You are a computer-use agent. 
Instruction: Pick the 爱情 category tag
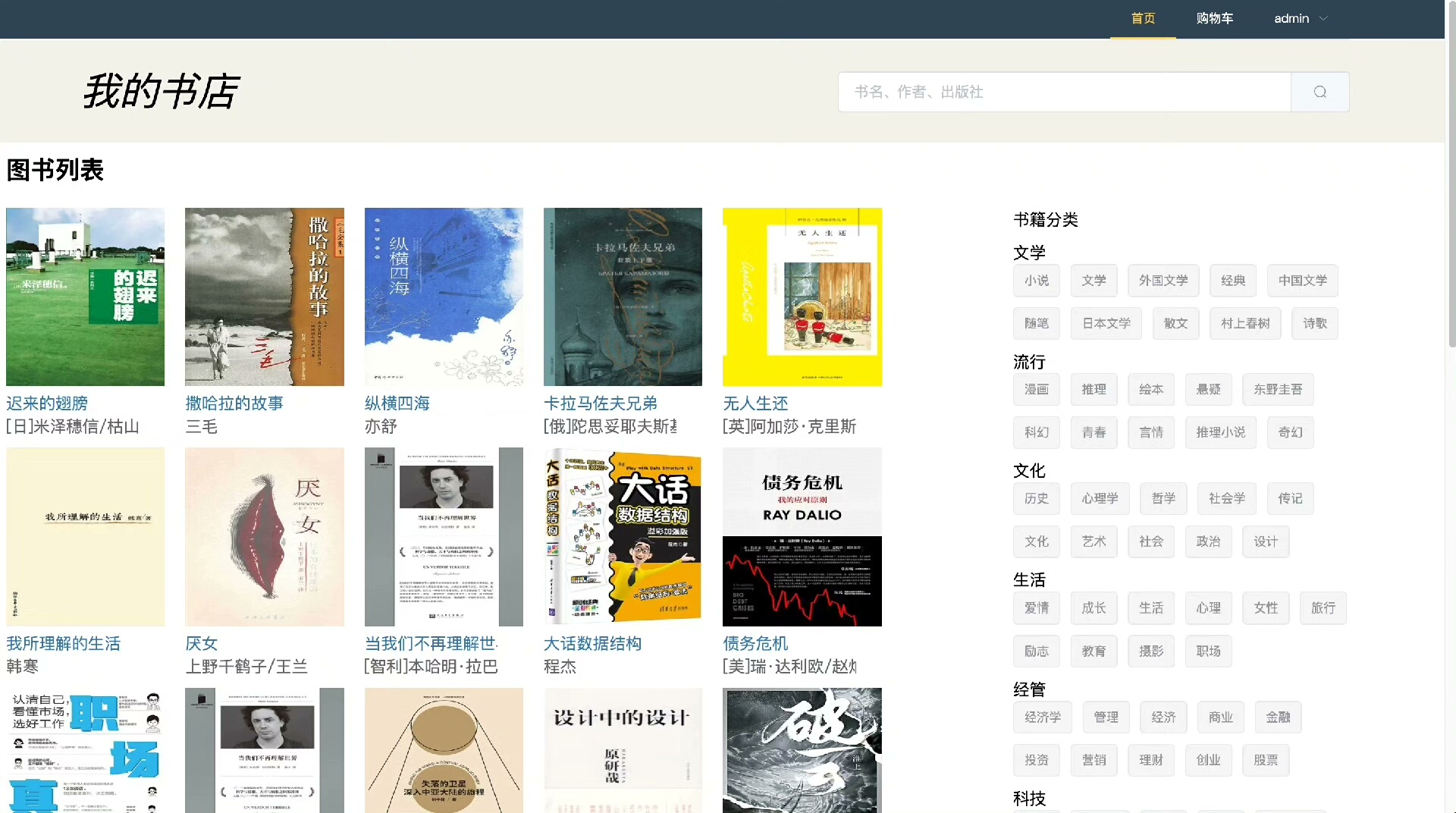(1037, 608)
